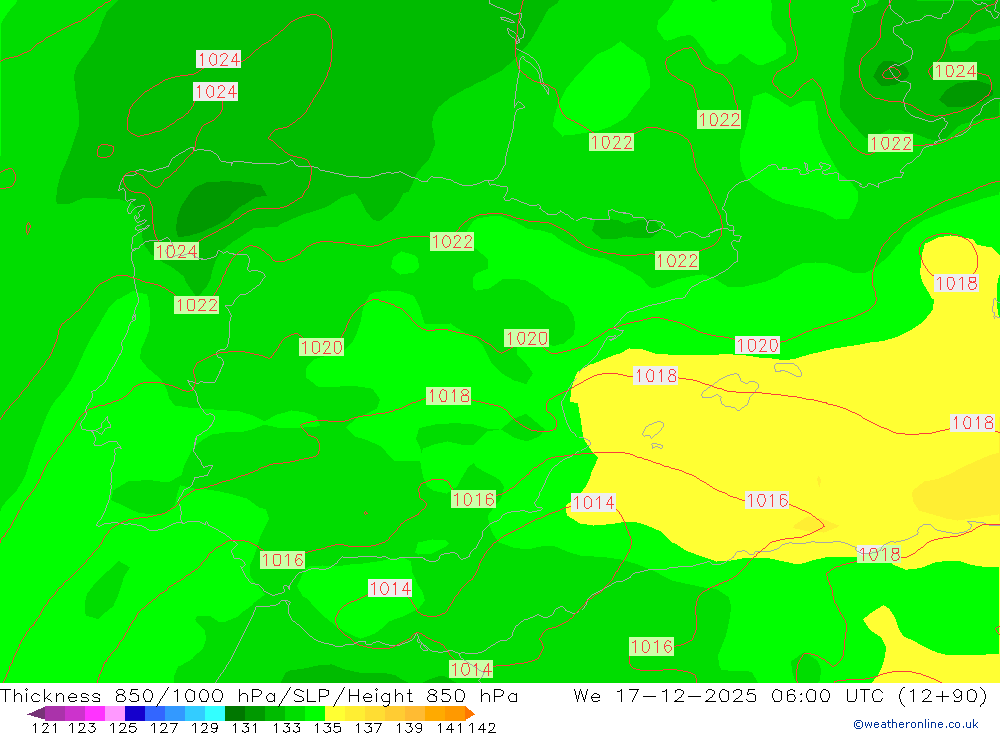1000x733 pixels.
Task: Click the legend value 131
Action: point(245,728)
